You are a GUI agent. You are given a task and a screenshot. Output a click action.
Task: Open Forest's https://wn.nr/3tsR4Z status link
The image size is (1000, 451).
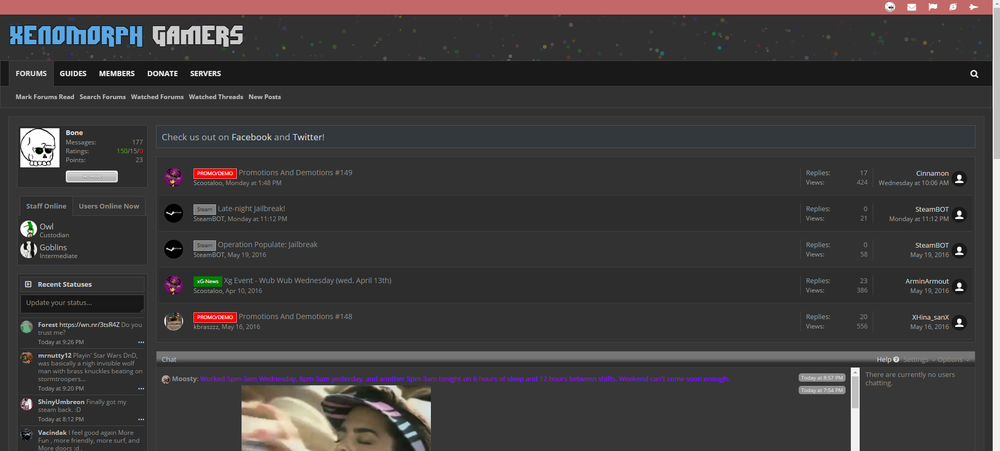tap(89, 325)
